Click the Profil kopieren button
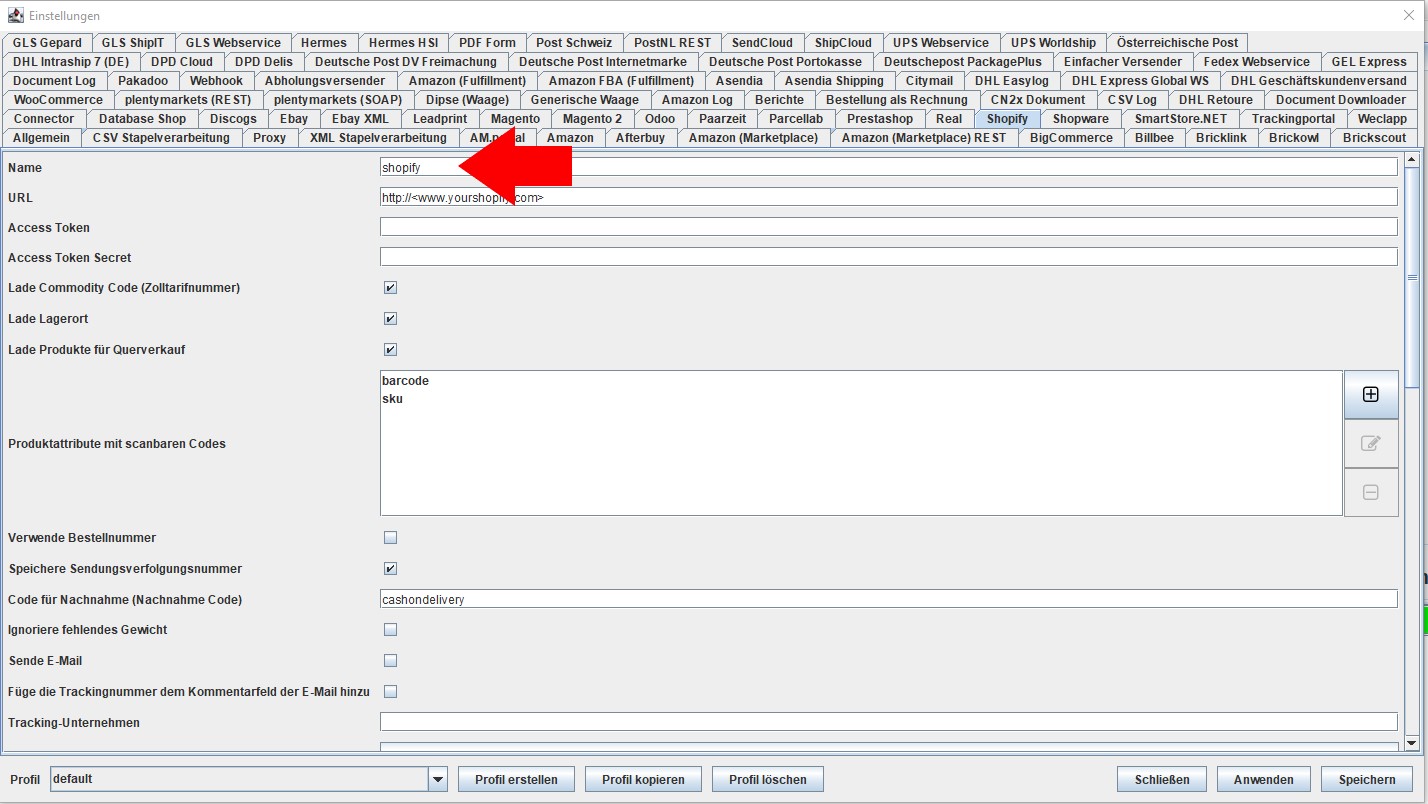 click(x=643, y=779)
